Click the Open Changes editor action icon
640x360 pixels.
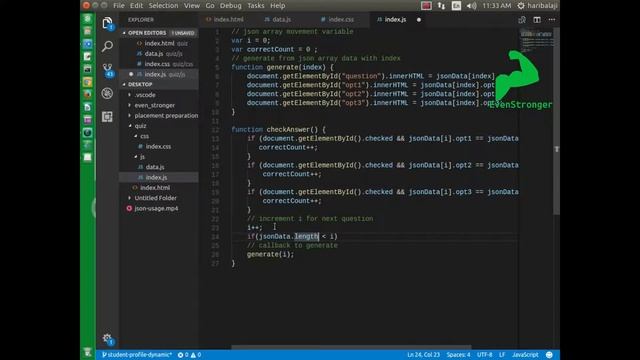(522, 20)
